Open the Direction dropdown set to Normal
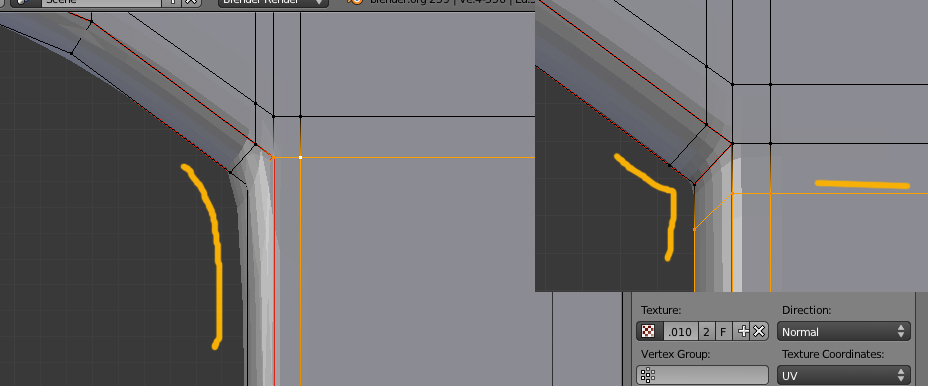928x386 pixels. coord(843,332)
